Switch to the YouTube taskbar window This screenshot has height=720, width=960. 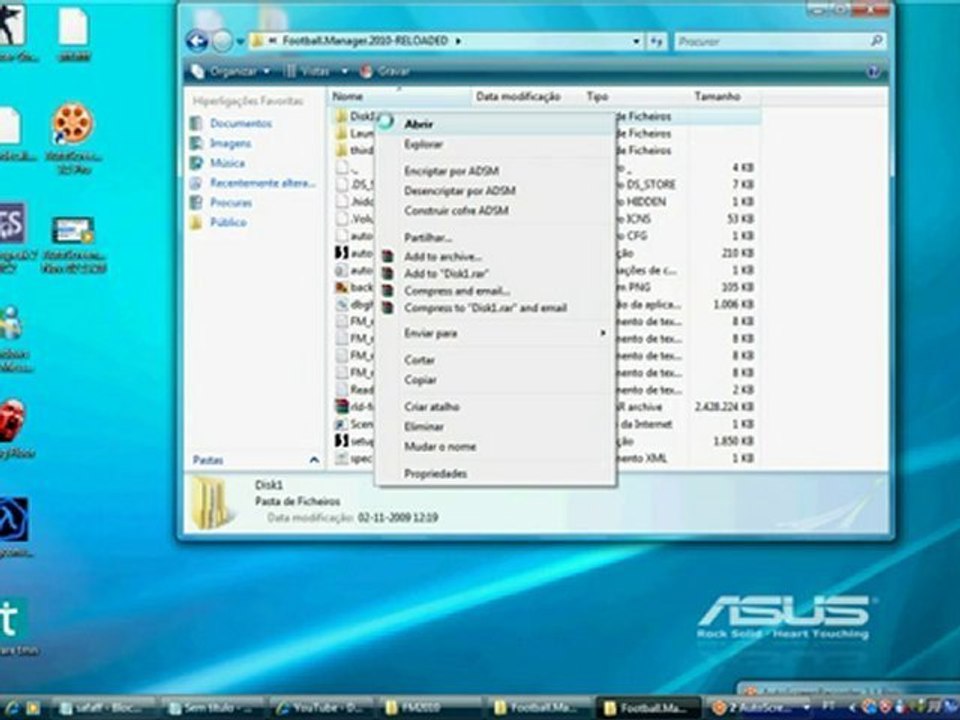coord(322,708)
